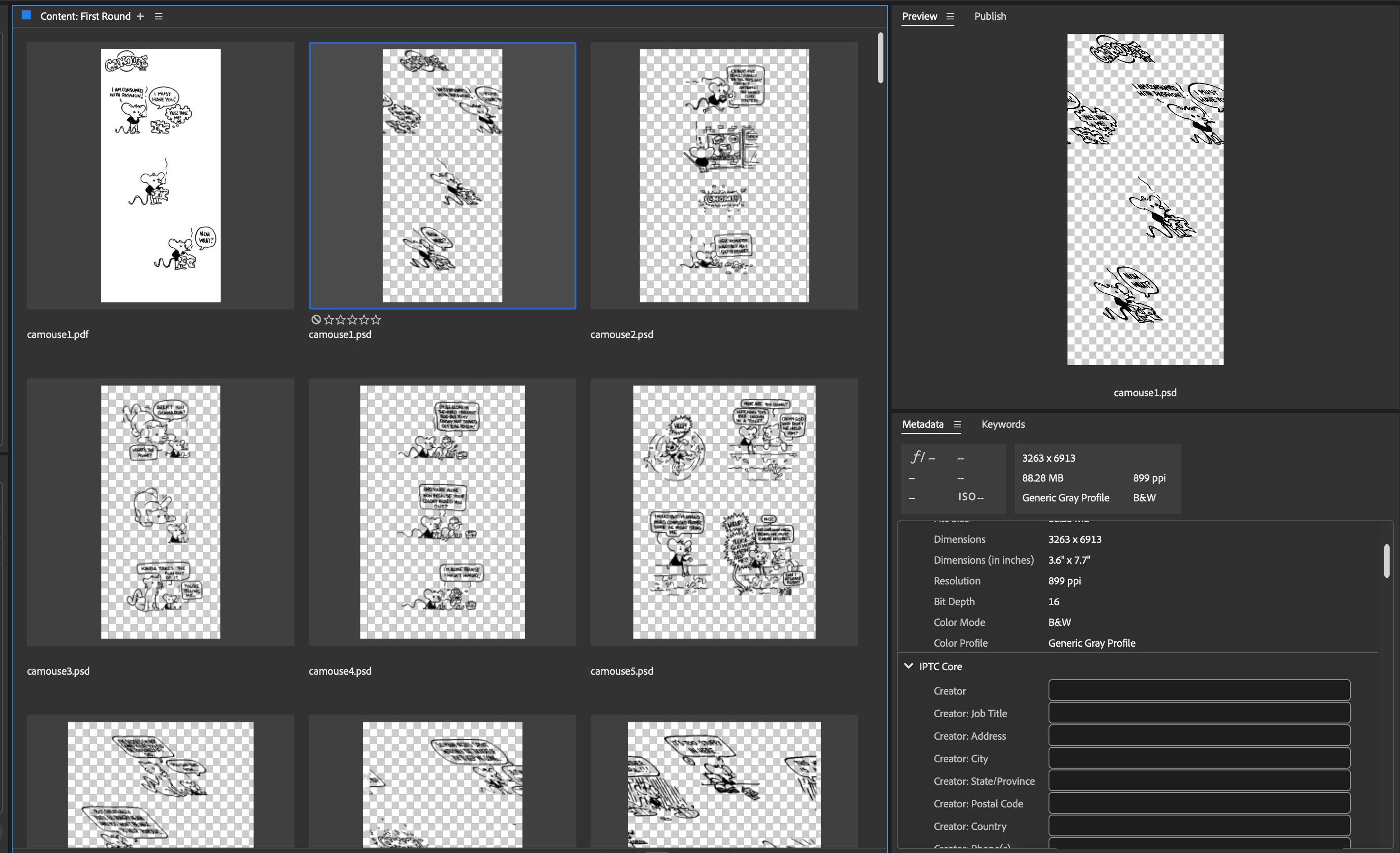Select the camouse5.psd thumbnail
Screen dimensions: 1400x853
pos(724,512)
